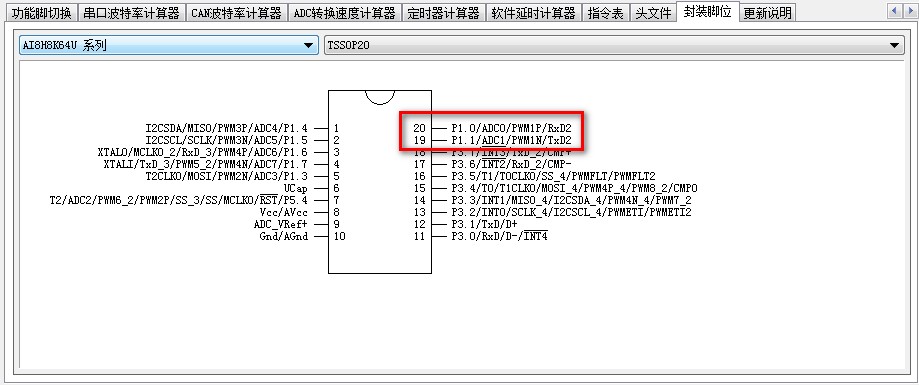
Task: Click pin 17 label P3.6/INT2/RxD_2/CMP-
Action: (511, 164)
